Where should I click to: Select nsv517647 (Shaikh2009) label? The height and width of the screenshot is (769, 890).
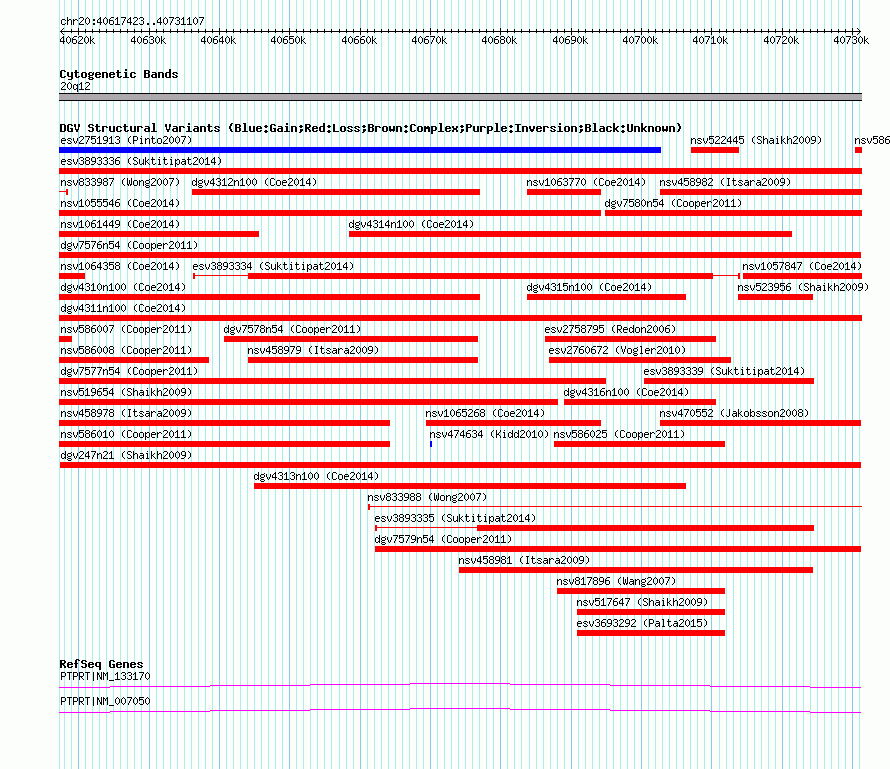pos(643,602)
